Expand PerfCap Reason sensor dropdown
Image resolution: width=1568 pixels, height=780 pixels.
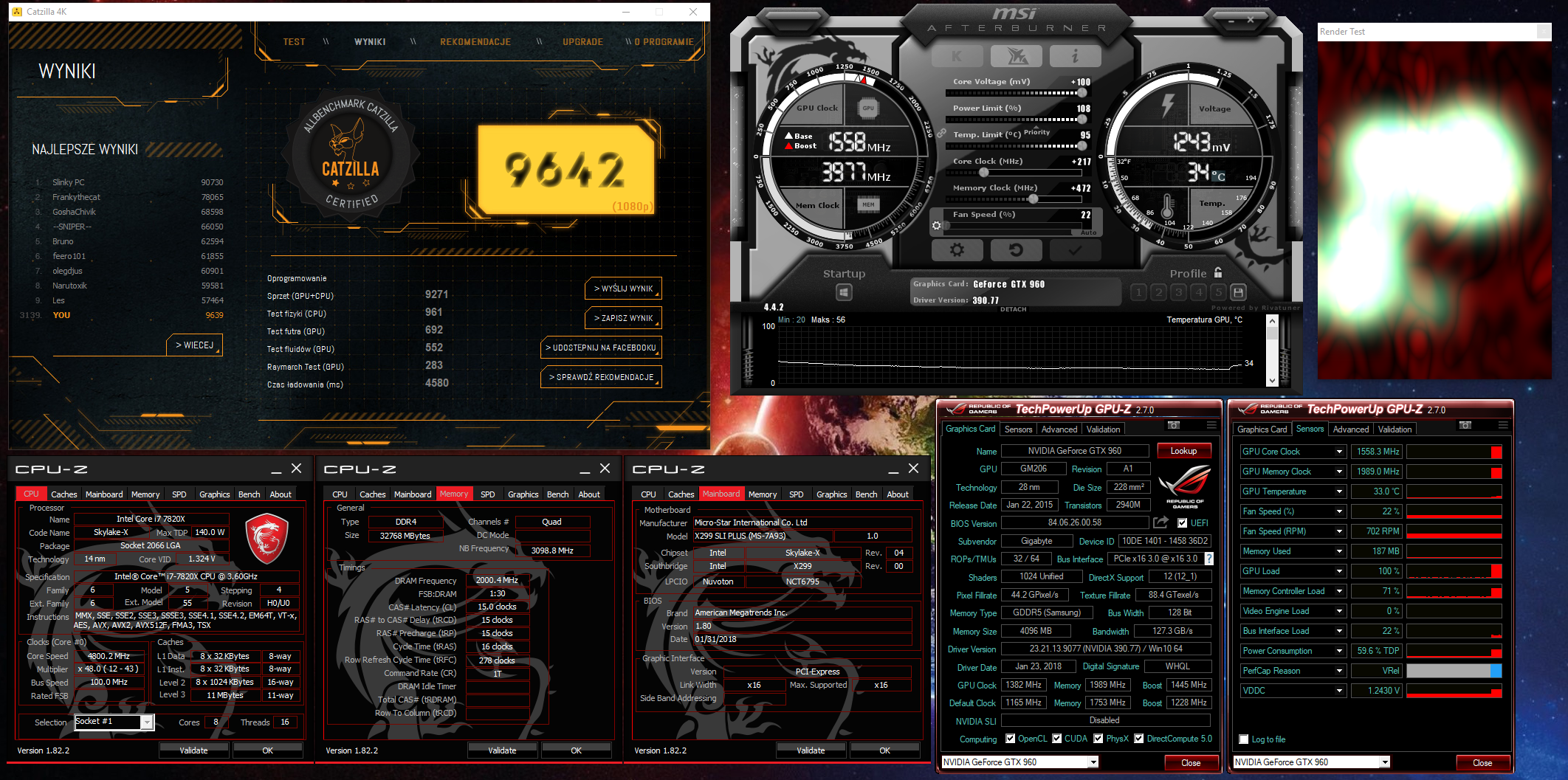tap(1339, 671)
